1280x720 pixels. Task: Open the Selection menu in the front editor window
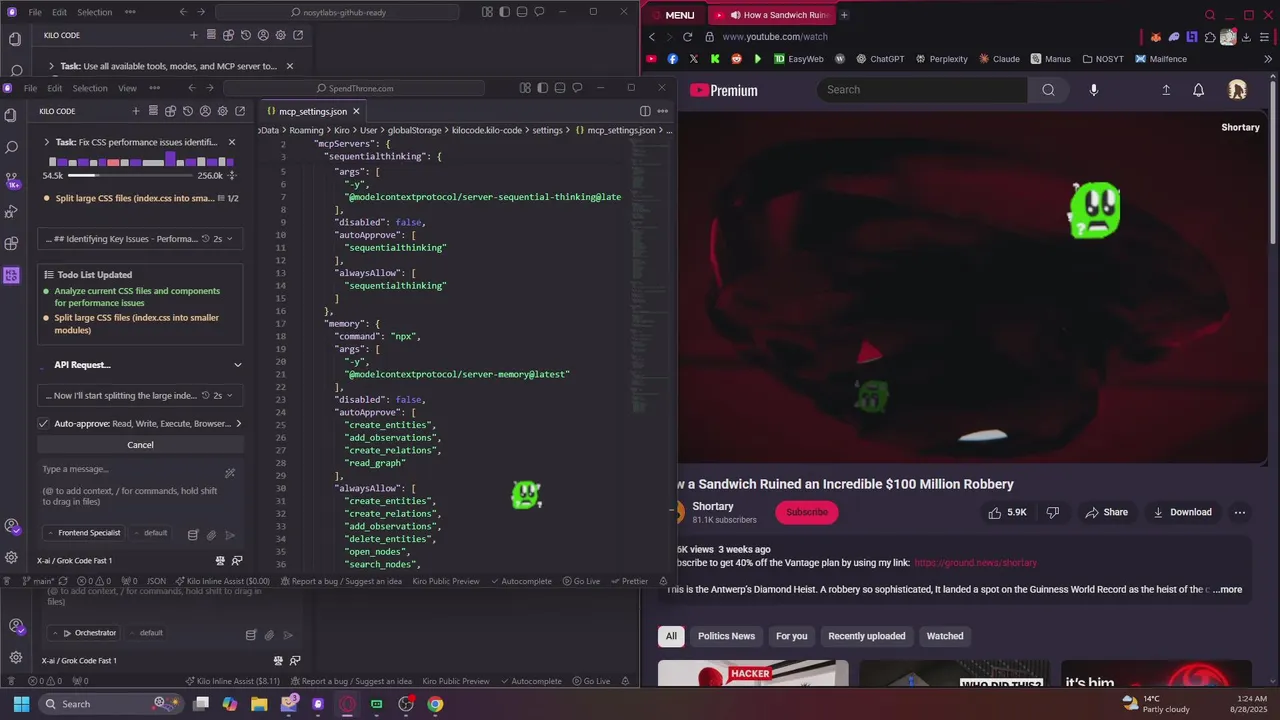coord(89,88)
